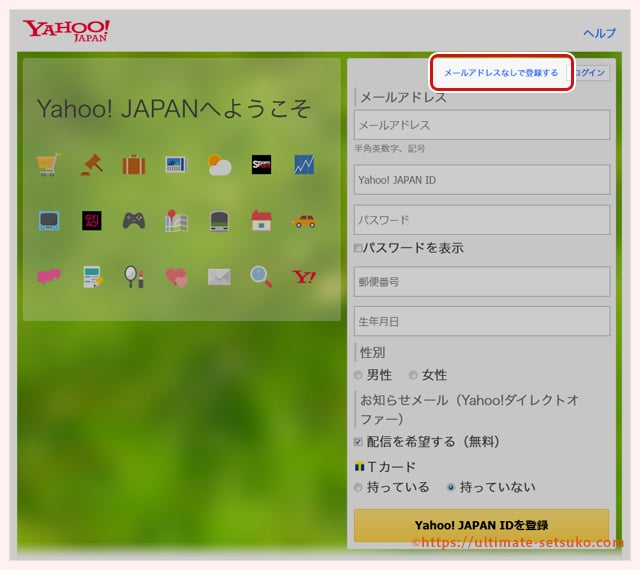Click the real estate house icon
Screen dimensions: 640x570
coord(262,221)
